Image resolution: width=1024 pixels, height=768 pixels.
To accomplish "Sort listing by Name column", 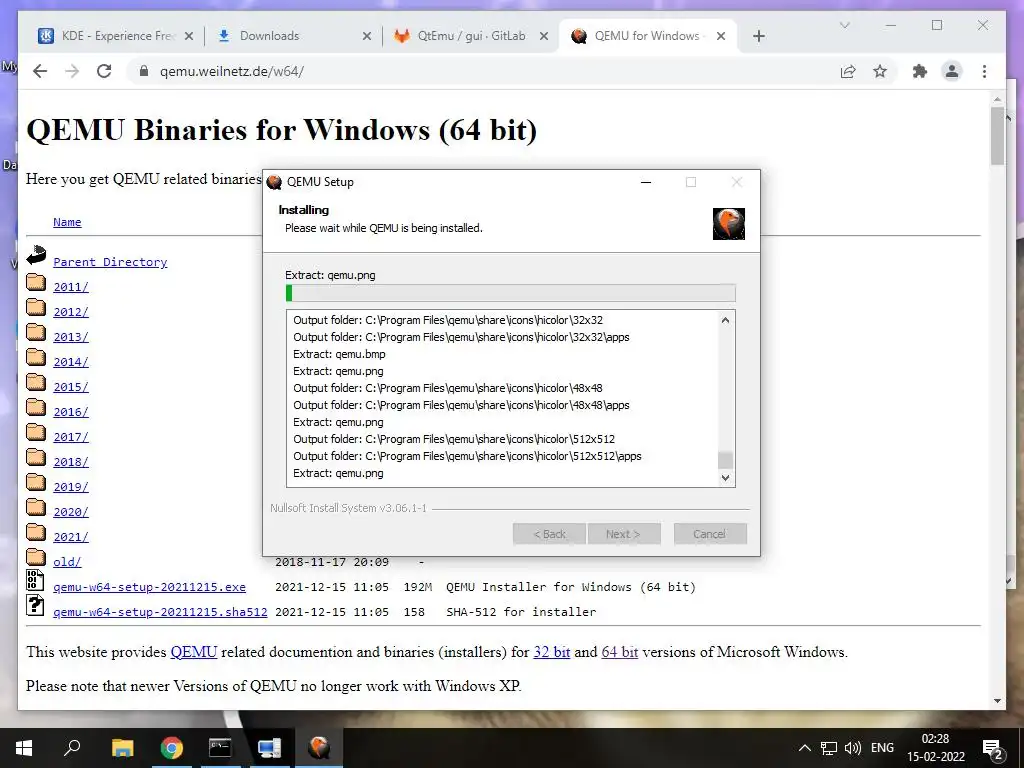I will pos(67,222).
